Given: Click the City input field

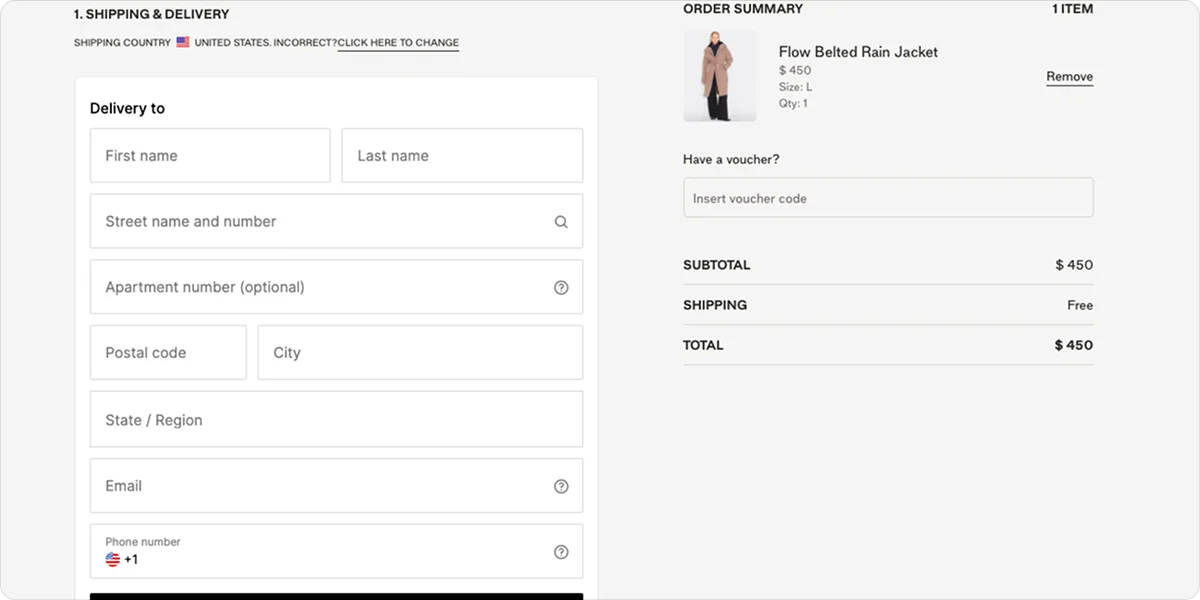Looking at the screenshot, I should (x=420, y=352).
